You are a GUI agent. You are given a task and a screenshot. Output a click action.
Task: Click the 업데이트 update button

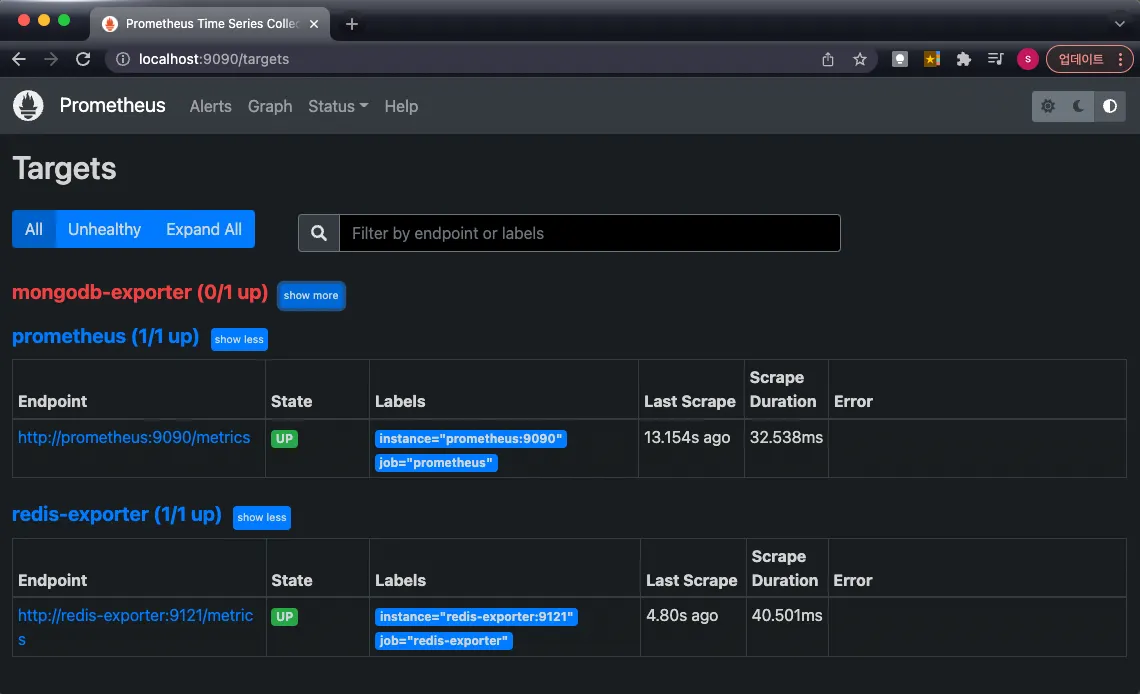pos(1080,59)
